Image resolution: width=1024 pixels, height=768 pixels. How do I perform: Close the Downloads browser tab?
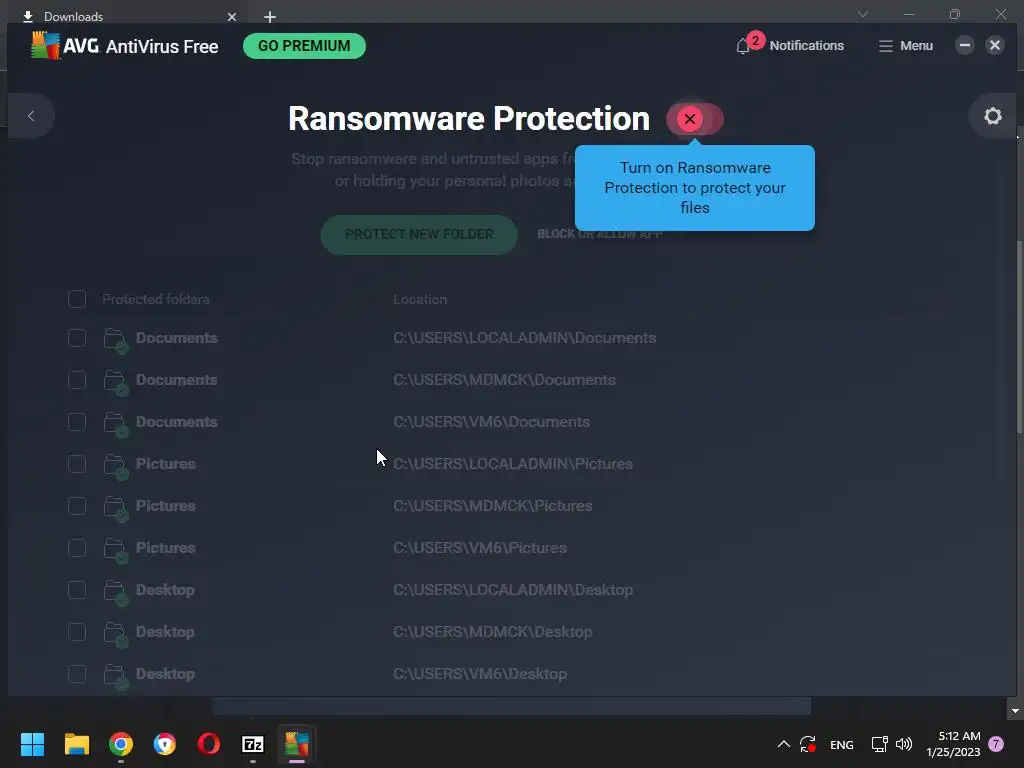pos(232,17)
